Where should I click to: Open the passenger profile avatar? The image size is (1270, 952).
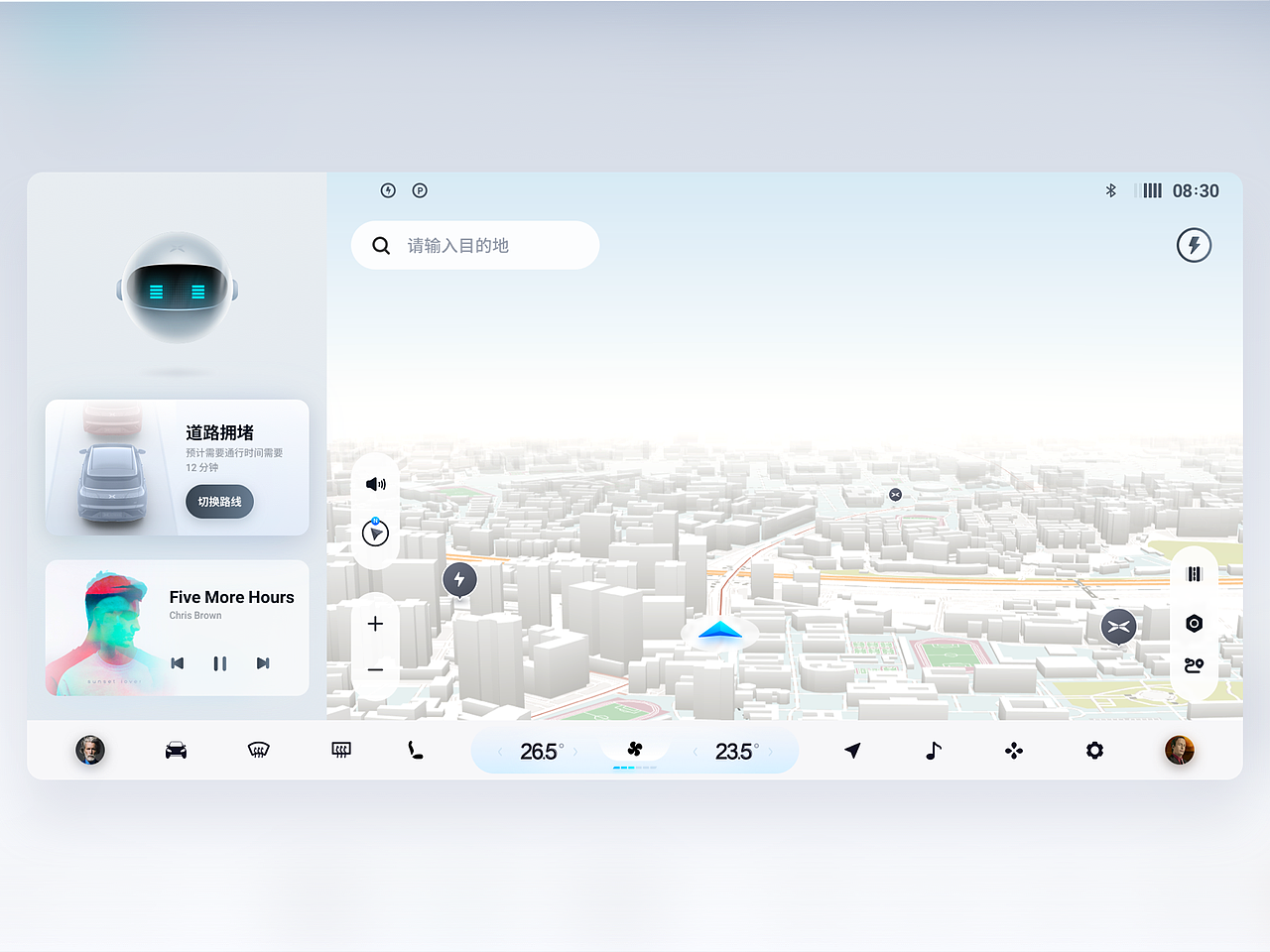[1180, 751]
